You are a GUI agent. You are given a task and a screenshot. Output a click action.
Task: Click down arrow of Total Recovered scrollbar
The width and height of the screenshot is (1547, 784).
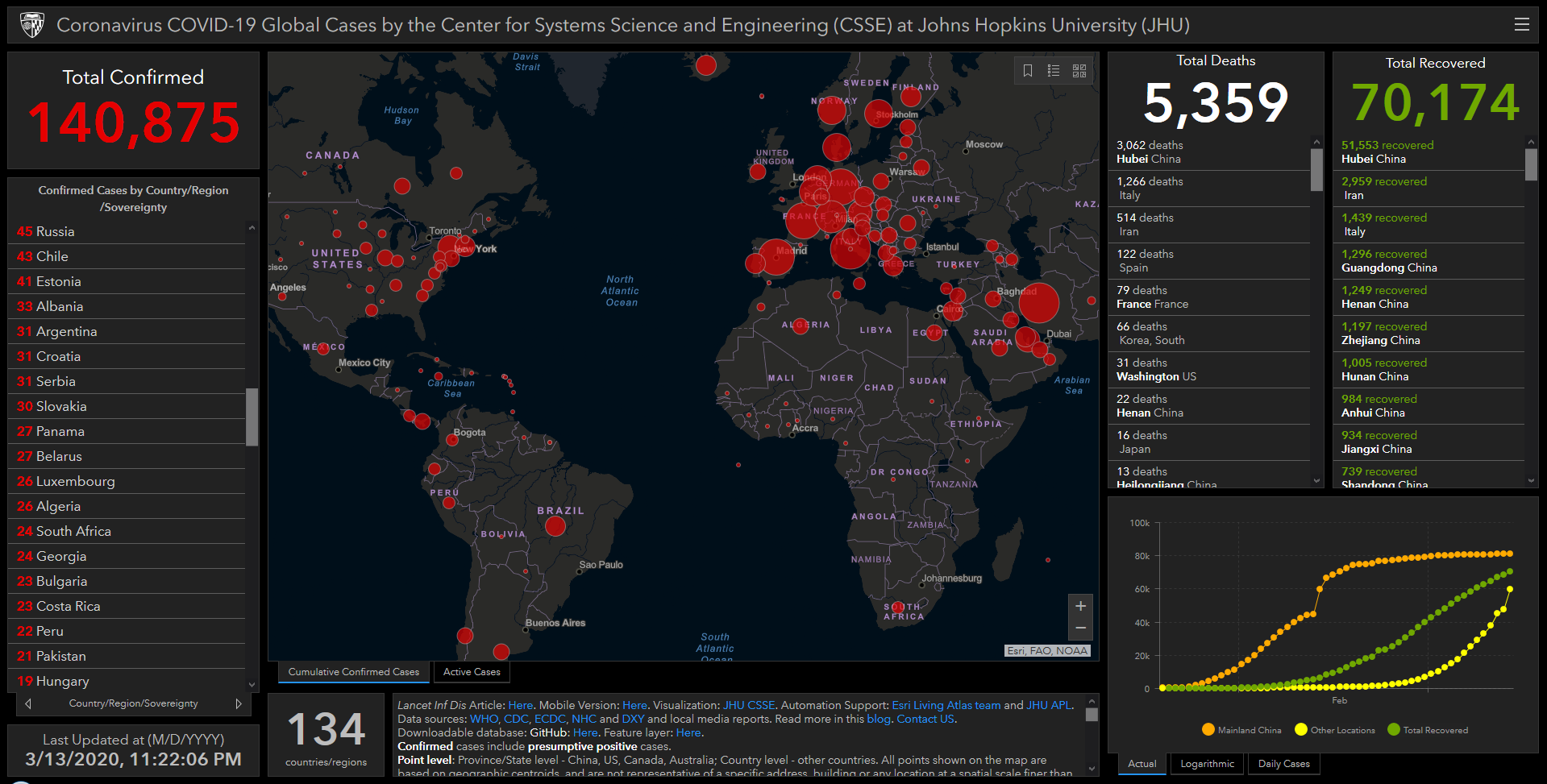[x=1532, y=481]
